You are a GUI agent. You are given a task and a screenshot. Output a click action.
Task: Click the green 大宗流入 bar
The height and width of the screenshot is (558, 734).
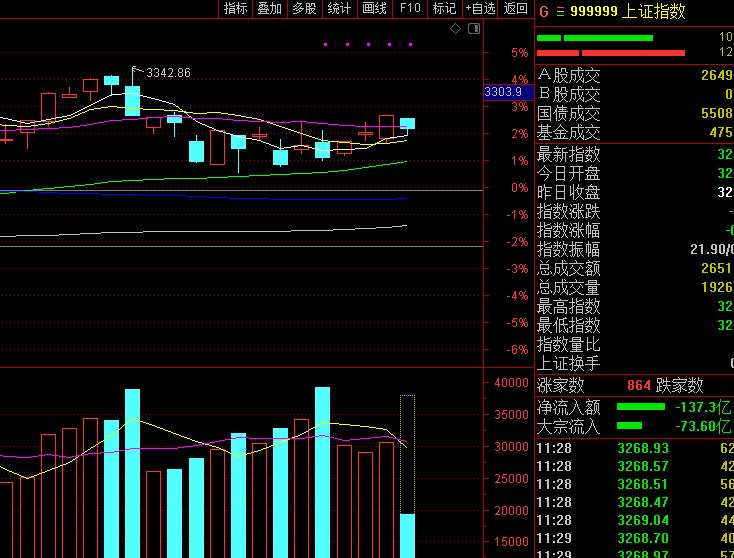tap(630, 426)
